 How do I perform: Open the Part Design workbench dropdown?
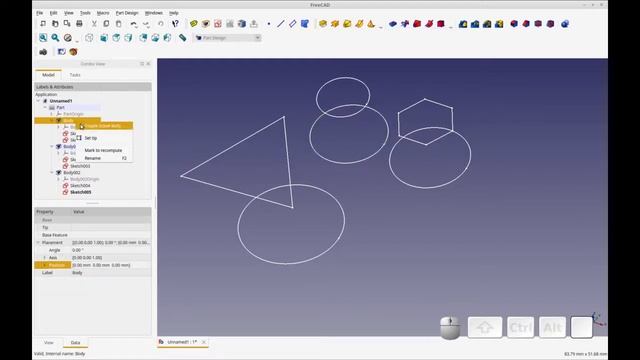pos(227,38)
